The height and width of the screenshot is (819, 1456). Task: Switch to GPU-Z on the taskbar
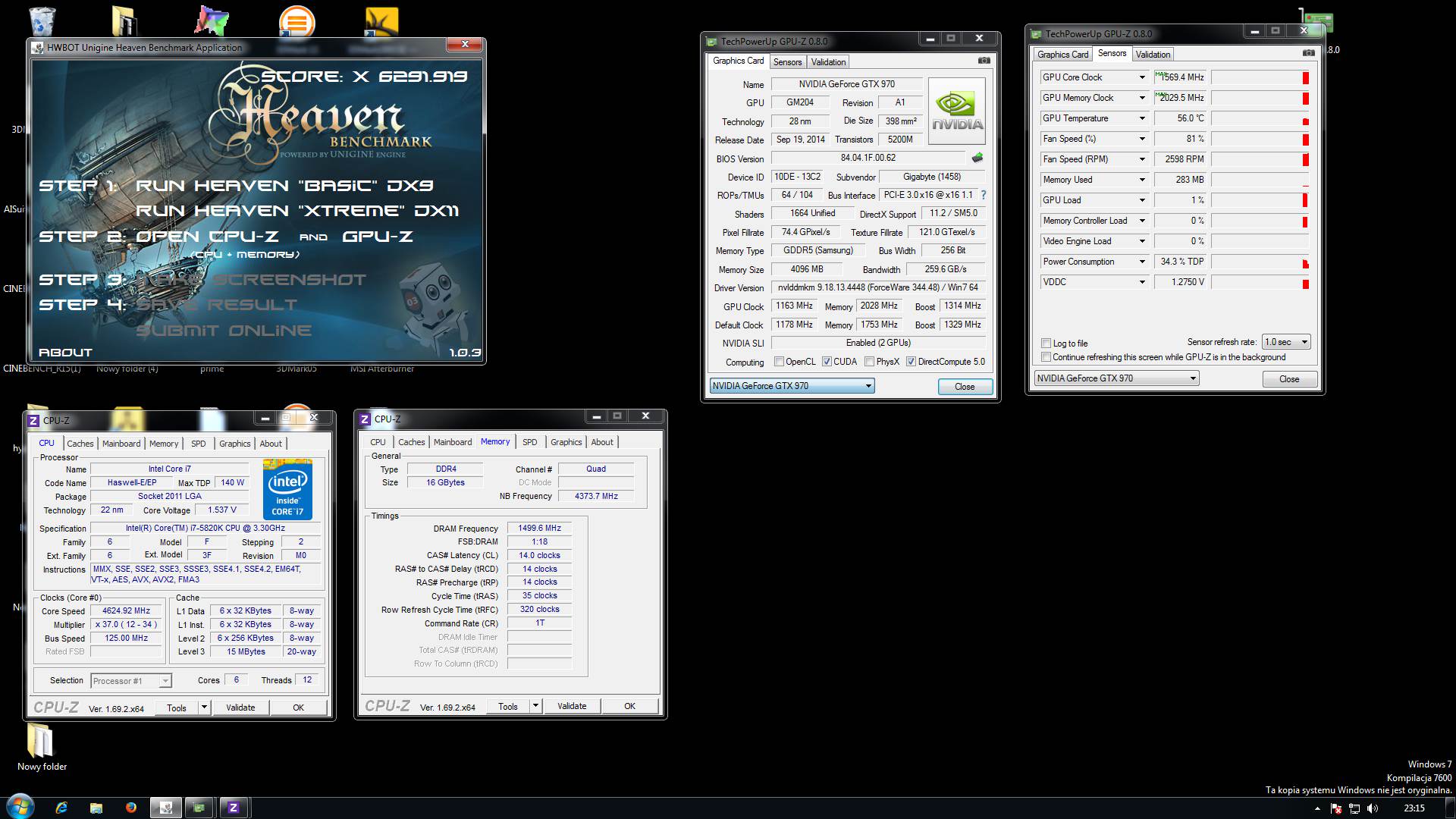click(199, 808)
